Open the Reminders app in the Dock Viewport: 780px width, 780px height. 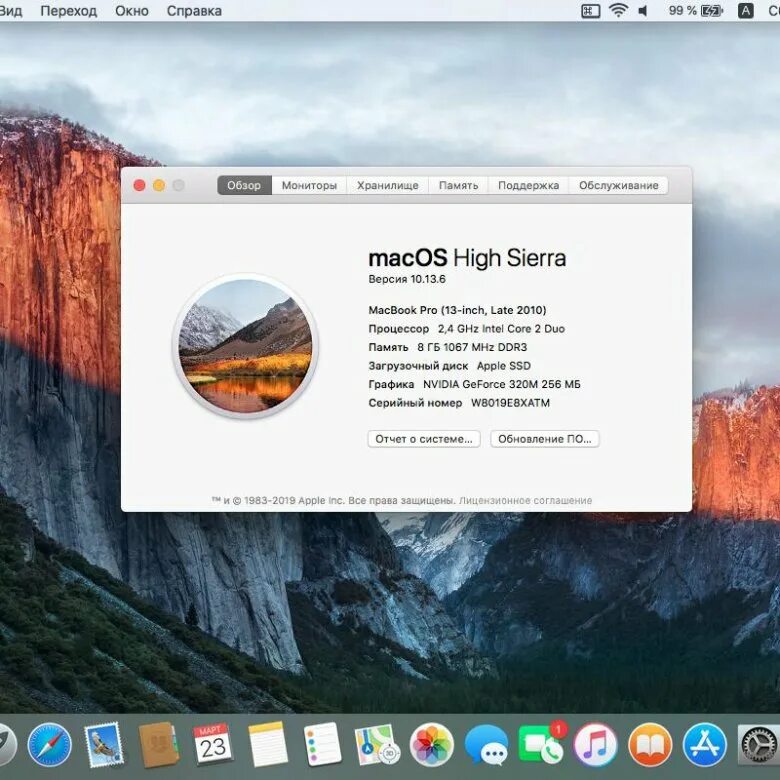click(x=322, y=744)
